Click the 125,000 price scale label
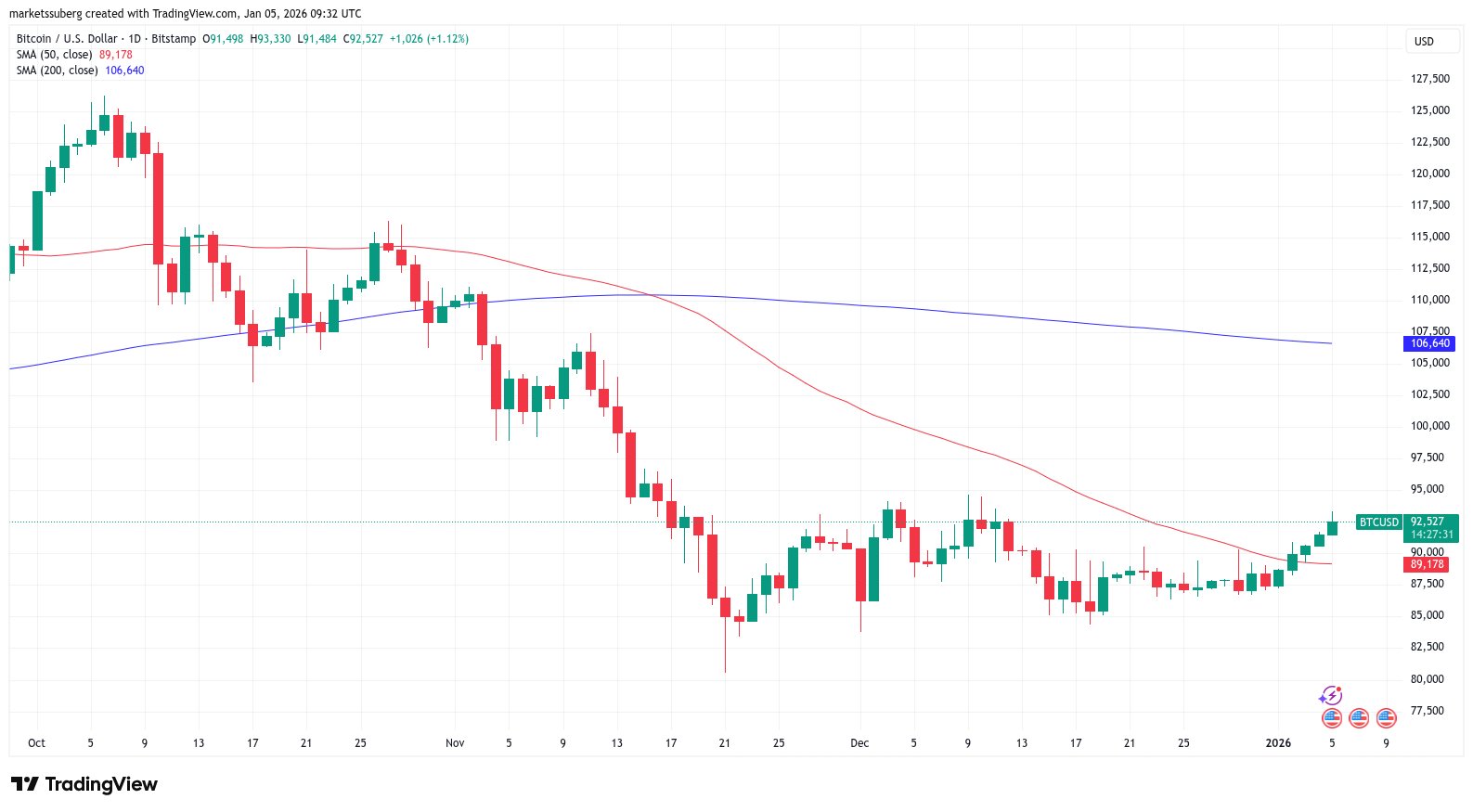Viewport: 1473px width, 812px height. click(1429, 110)
